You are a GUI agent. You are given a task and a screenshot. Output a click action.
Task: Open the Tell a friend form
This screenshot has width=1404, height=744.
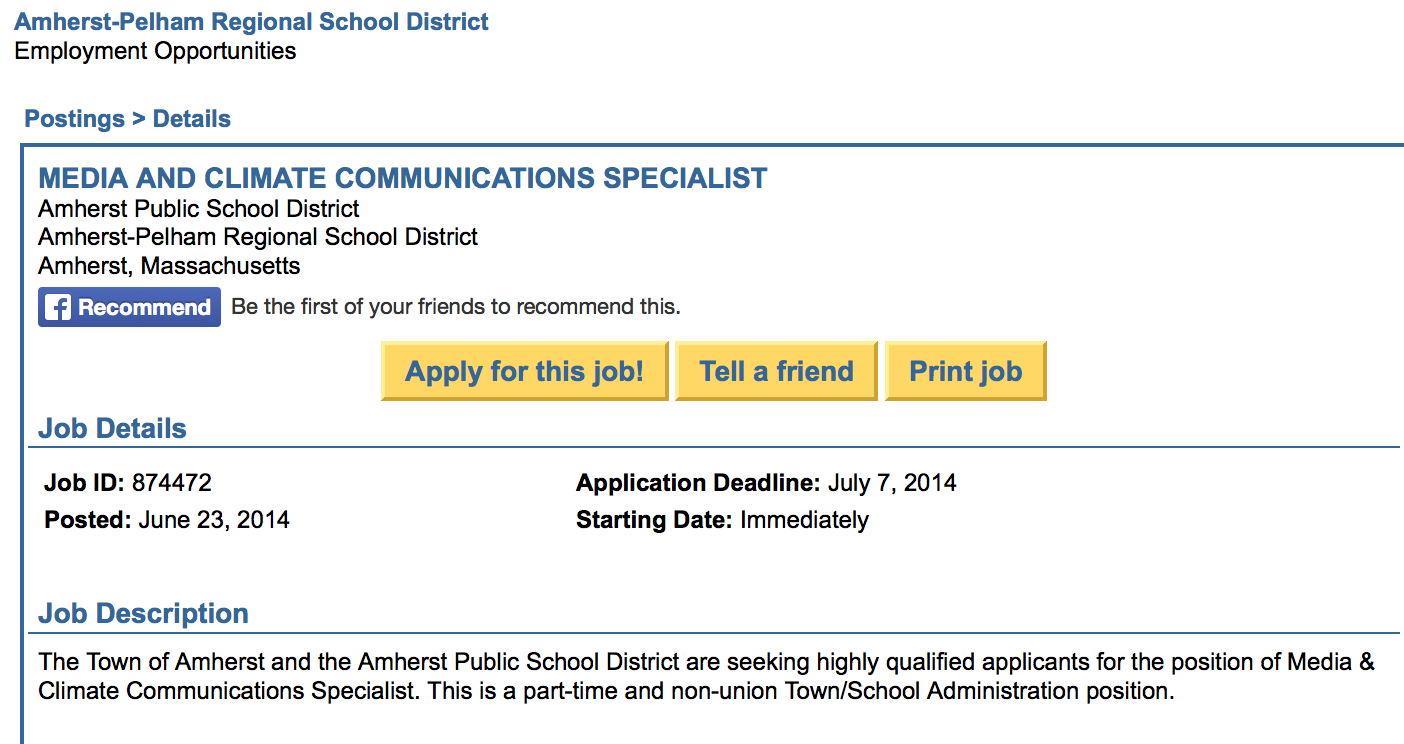coord(776,371)
